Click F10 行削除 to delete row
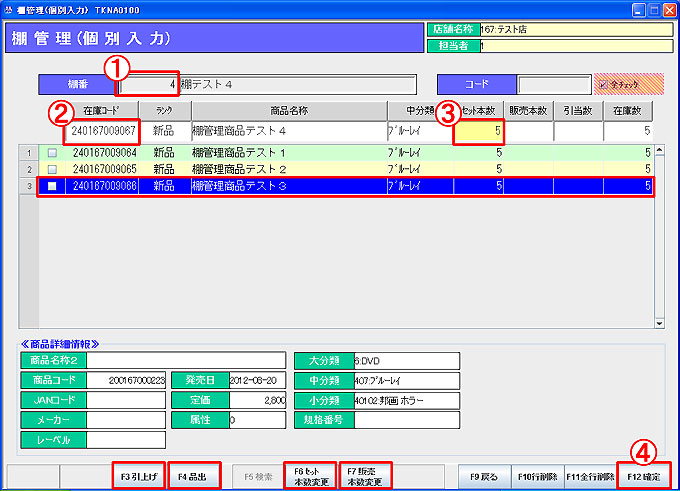This screenshot has height=491, width=680. [x=537, y=476]
